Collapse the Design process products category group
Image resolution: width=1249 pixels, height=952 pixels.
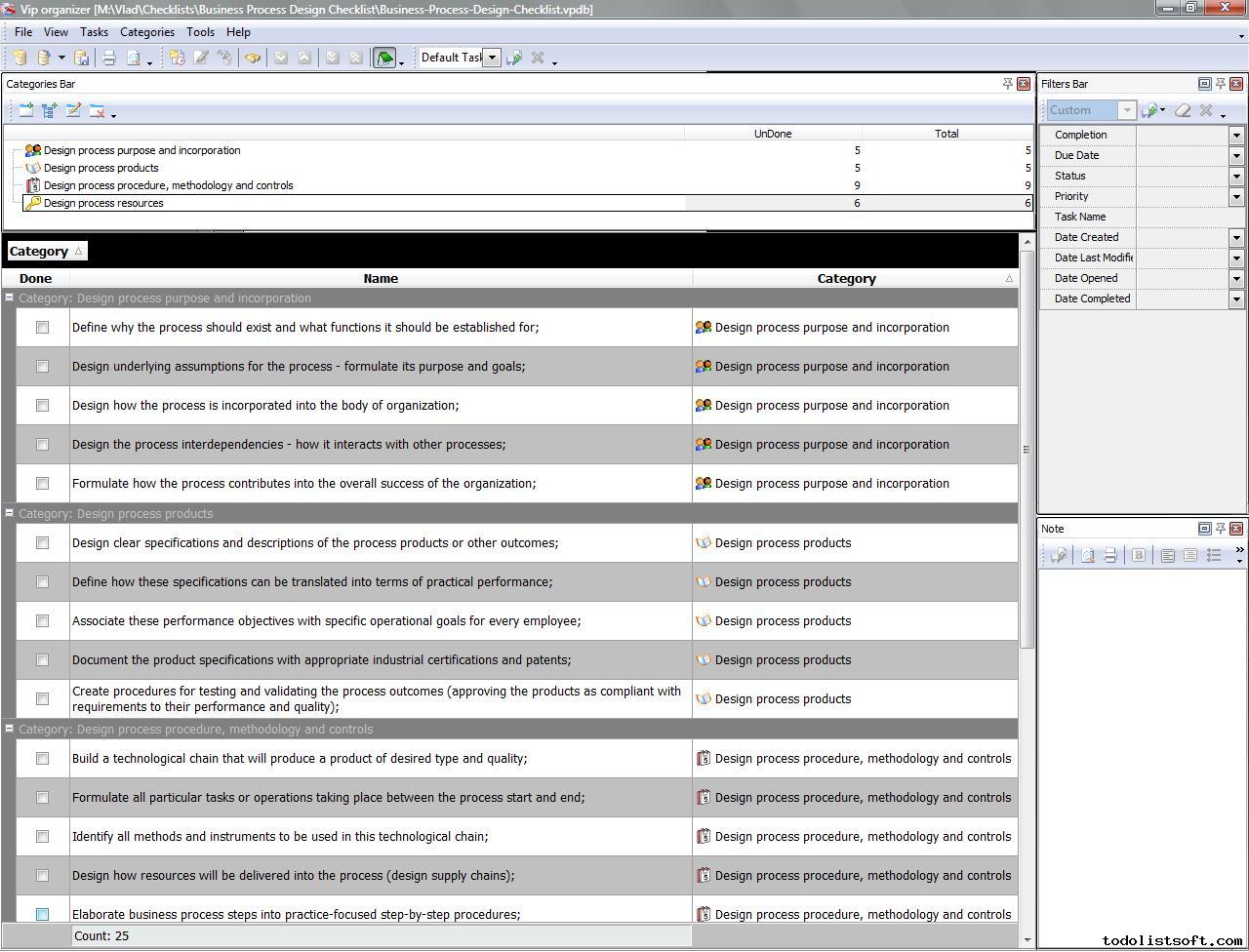tap(9, 513)
